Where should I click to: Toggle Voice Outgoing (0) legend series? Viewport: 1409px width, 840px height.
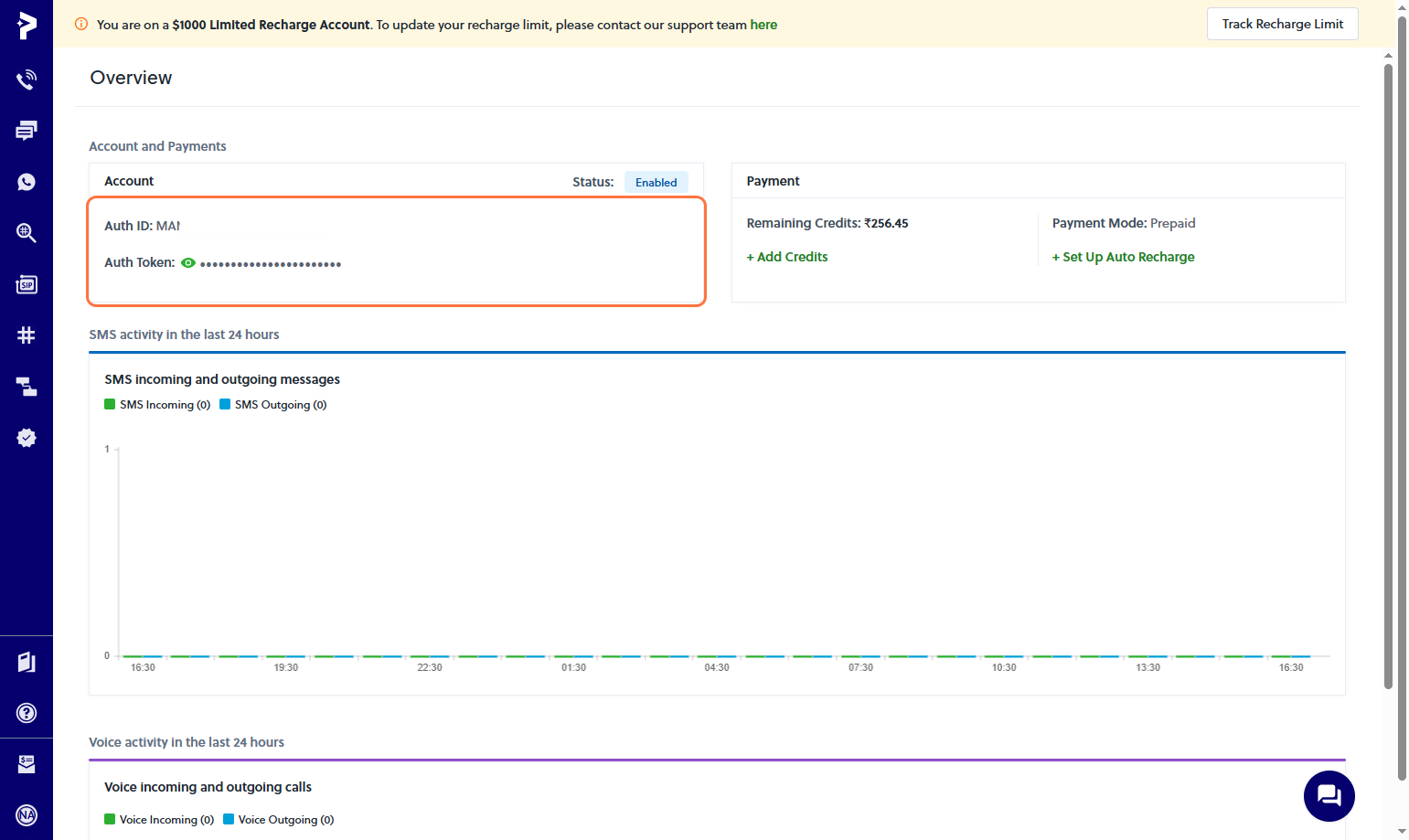(x=279, y=819)
